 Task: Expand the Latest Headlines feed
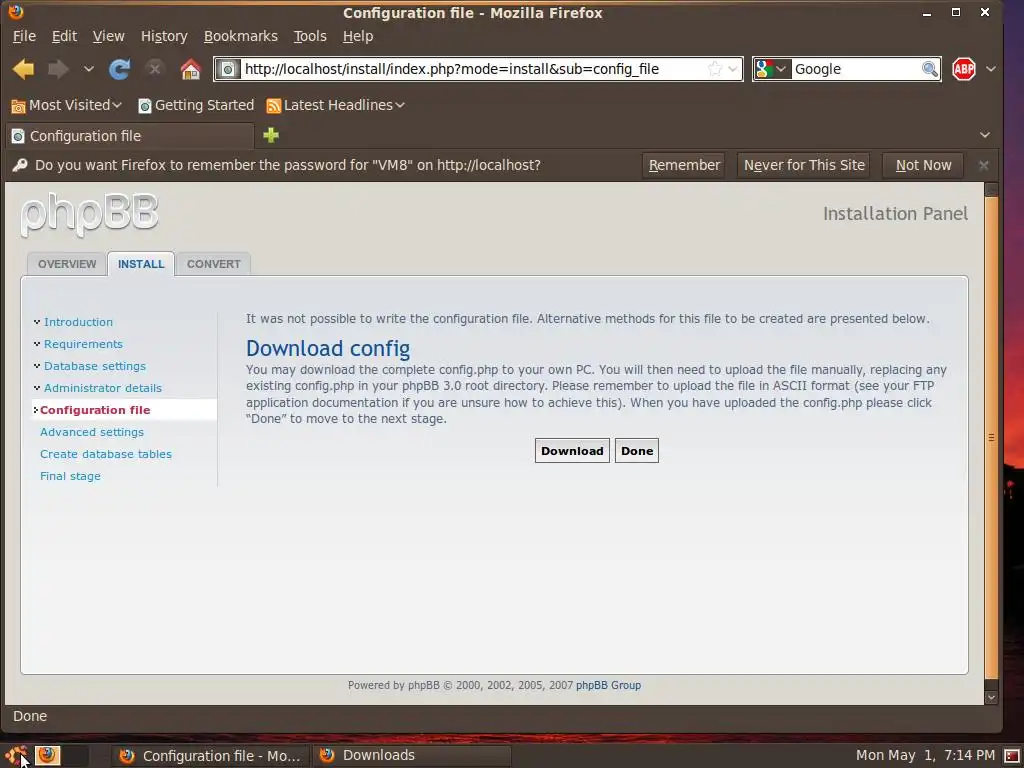(336, 105)
